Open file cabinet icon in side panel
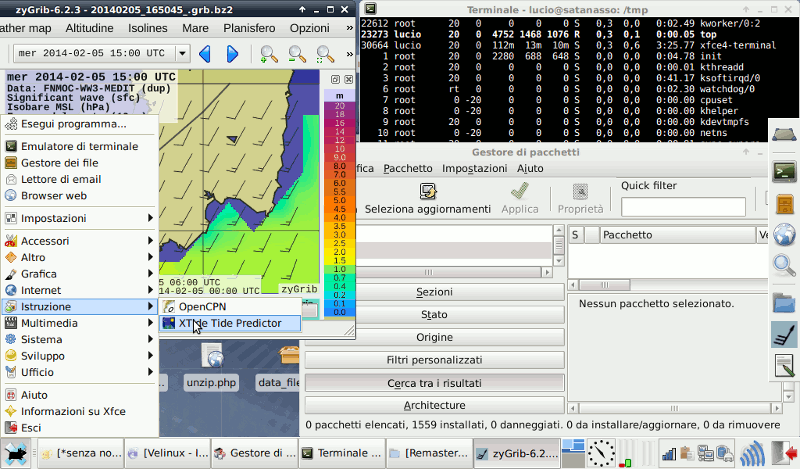Image resolution: width=800 pixels, height=469 pixels. pyautogui.click(x=784, y=204)
